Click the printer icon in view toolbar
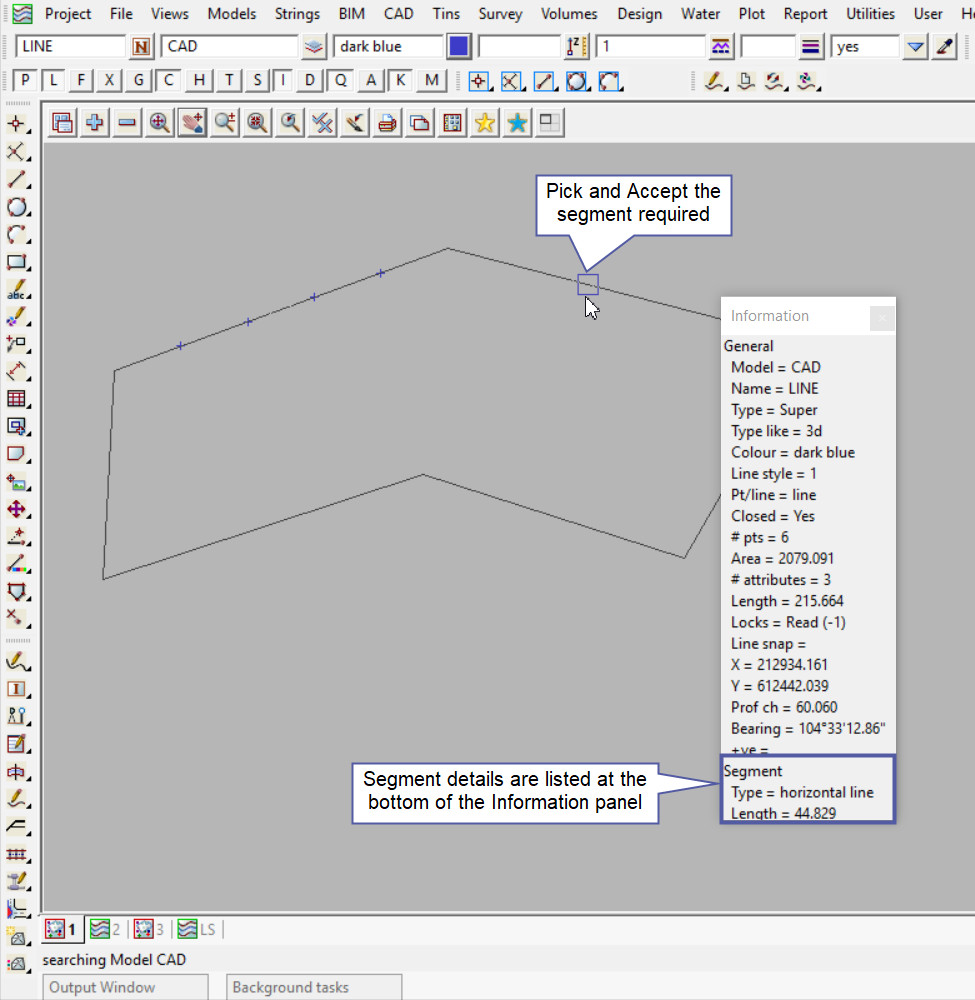 pyautogui.click(x=388, y=122)
